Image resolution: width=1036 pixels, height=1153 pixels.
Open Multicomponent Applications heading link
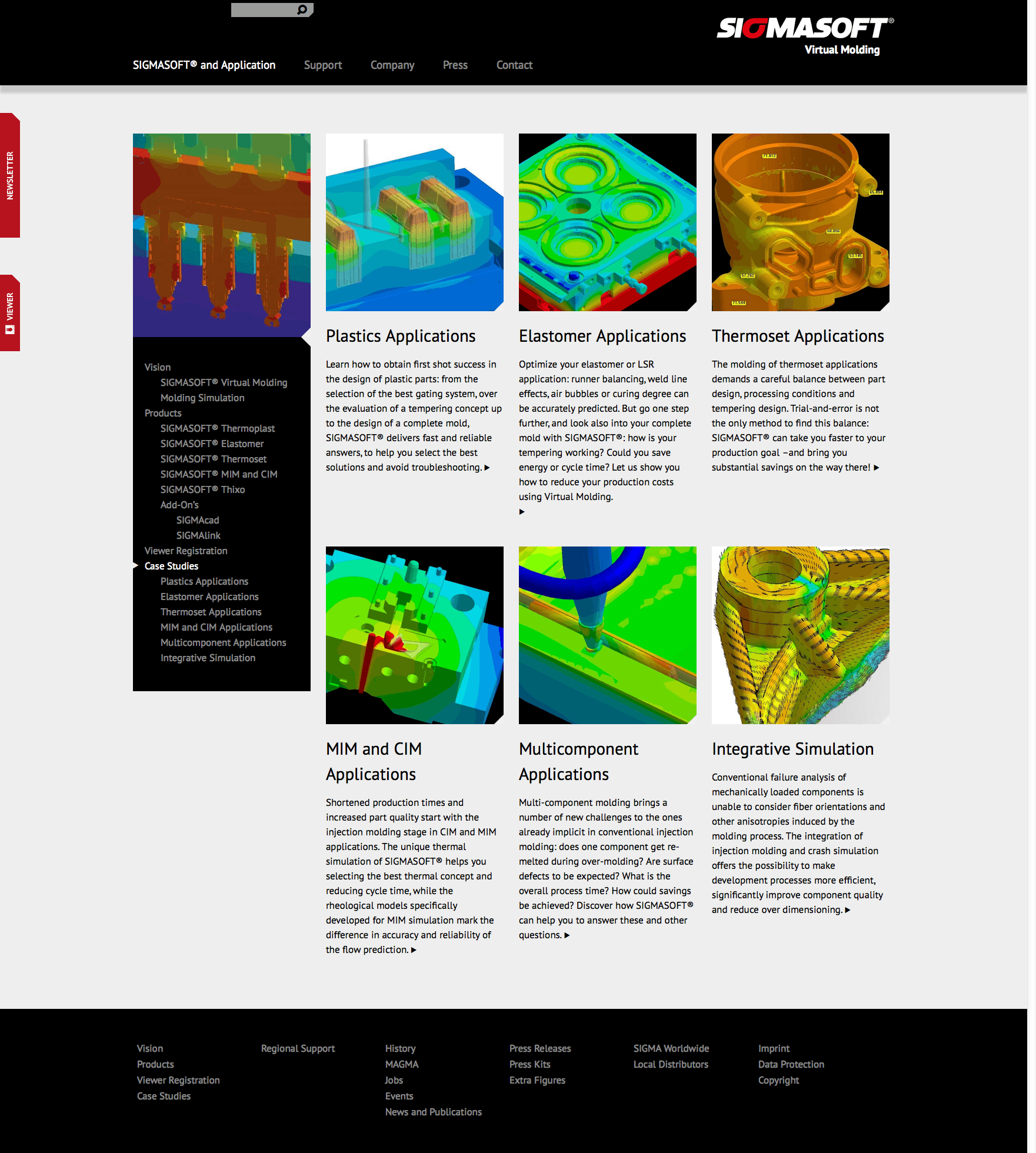[578, 762]
